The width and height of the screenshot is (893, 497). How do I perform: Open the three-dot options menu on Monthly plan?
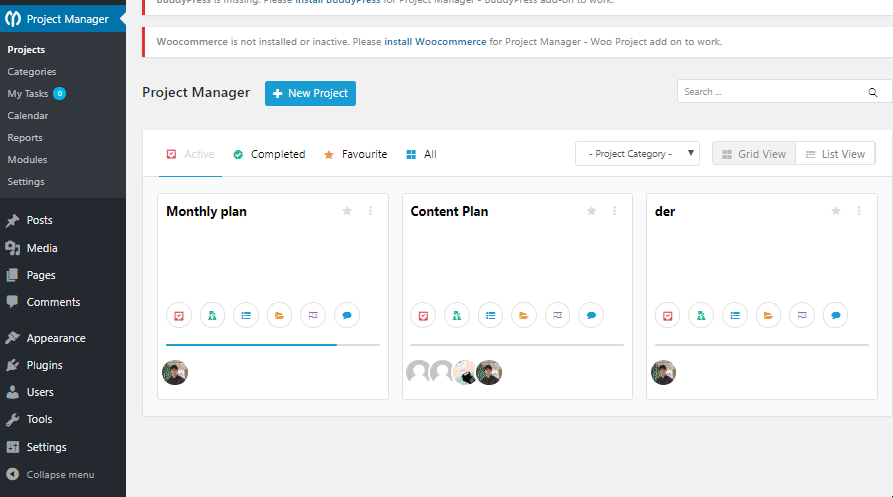click(370, 211)
